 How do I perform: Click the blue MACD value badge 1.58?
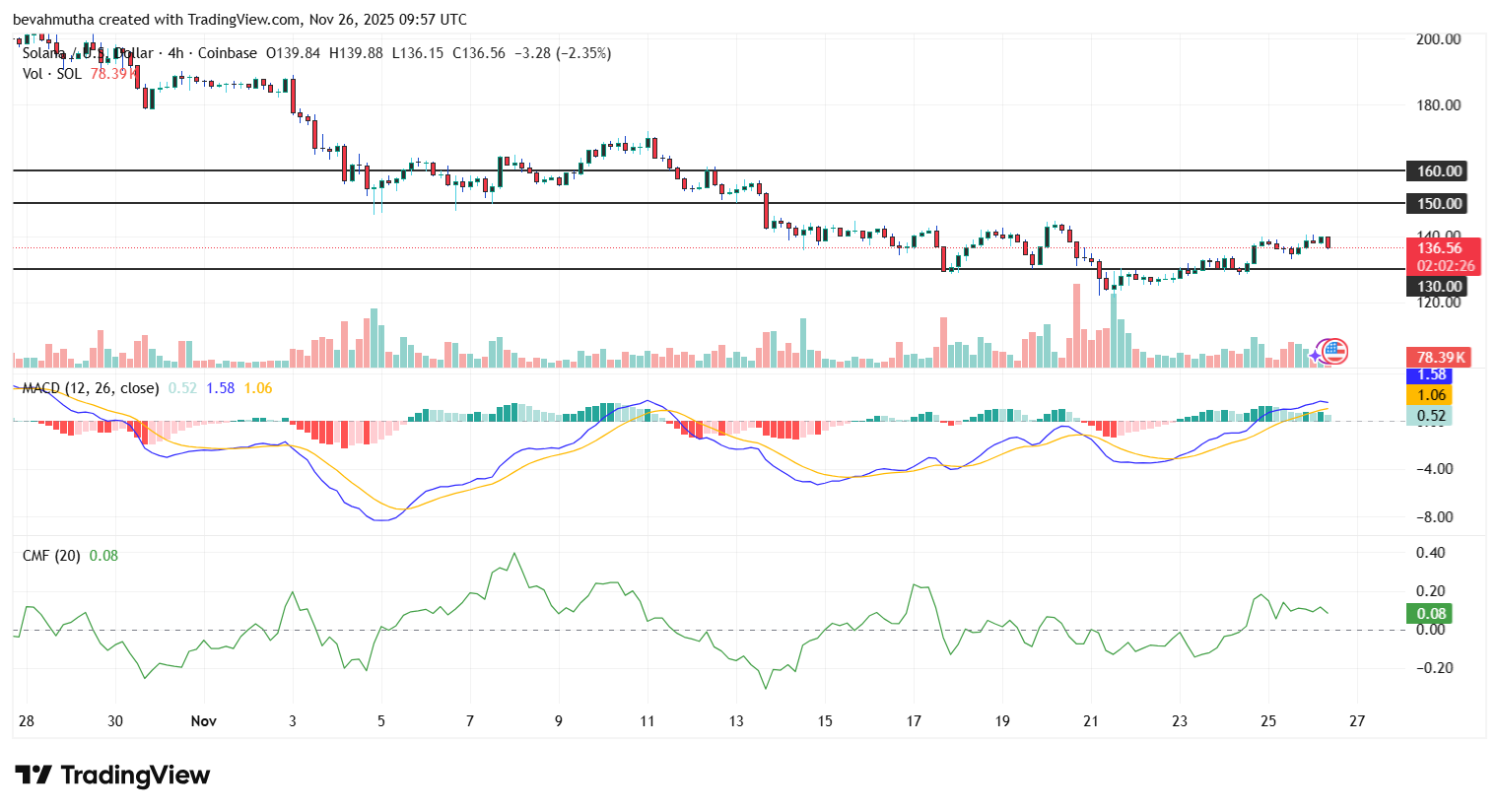(x=1431, y=374)
